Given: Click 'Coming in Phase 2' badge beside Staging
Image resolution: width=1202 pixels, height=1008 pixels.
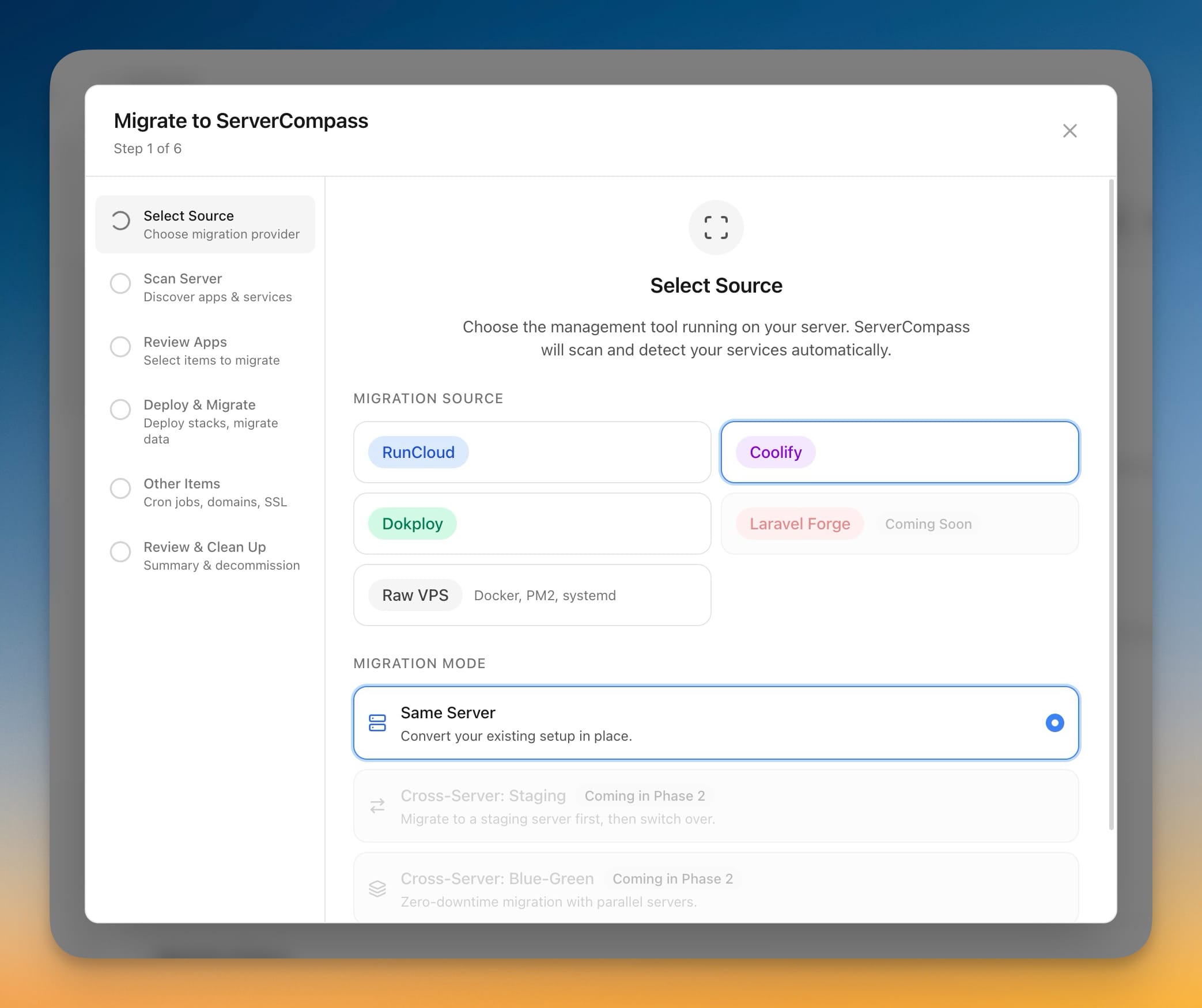Looking at the screenshot, I should click(645, 795).
